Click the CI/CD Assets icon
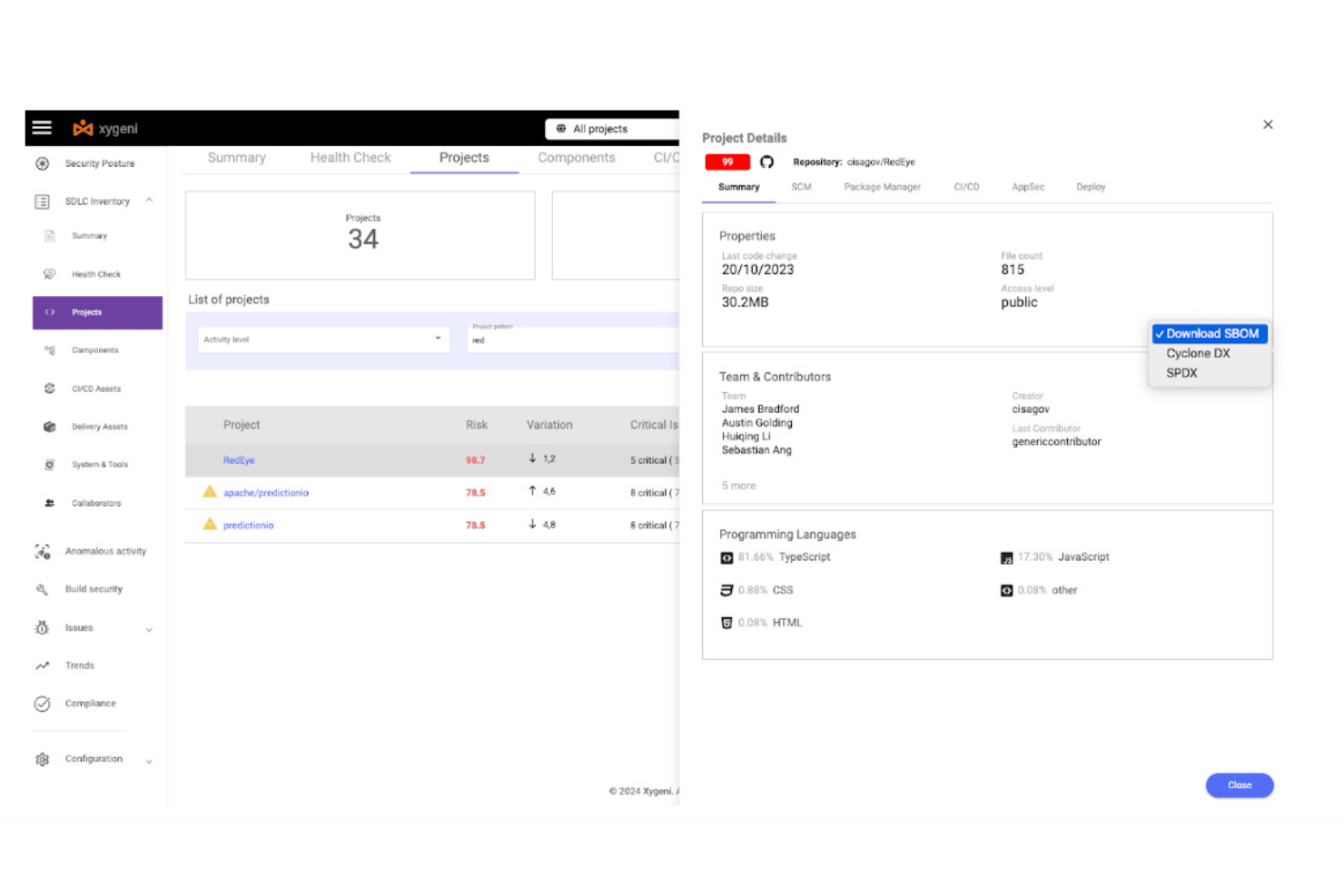The height and width of the screenshot is (896, 1344). (50, 389)
